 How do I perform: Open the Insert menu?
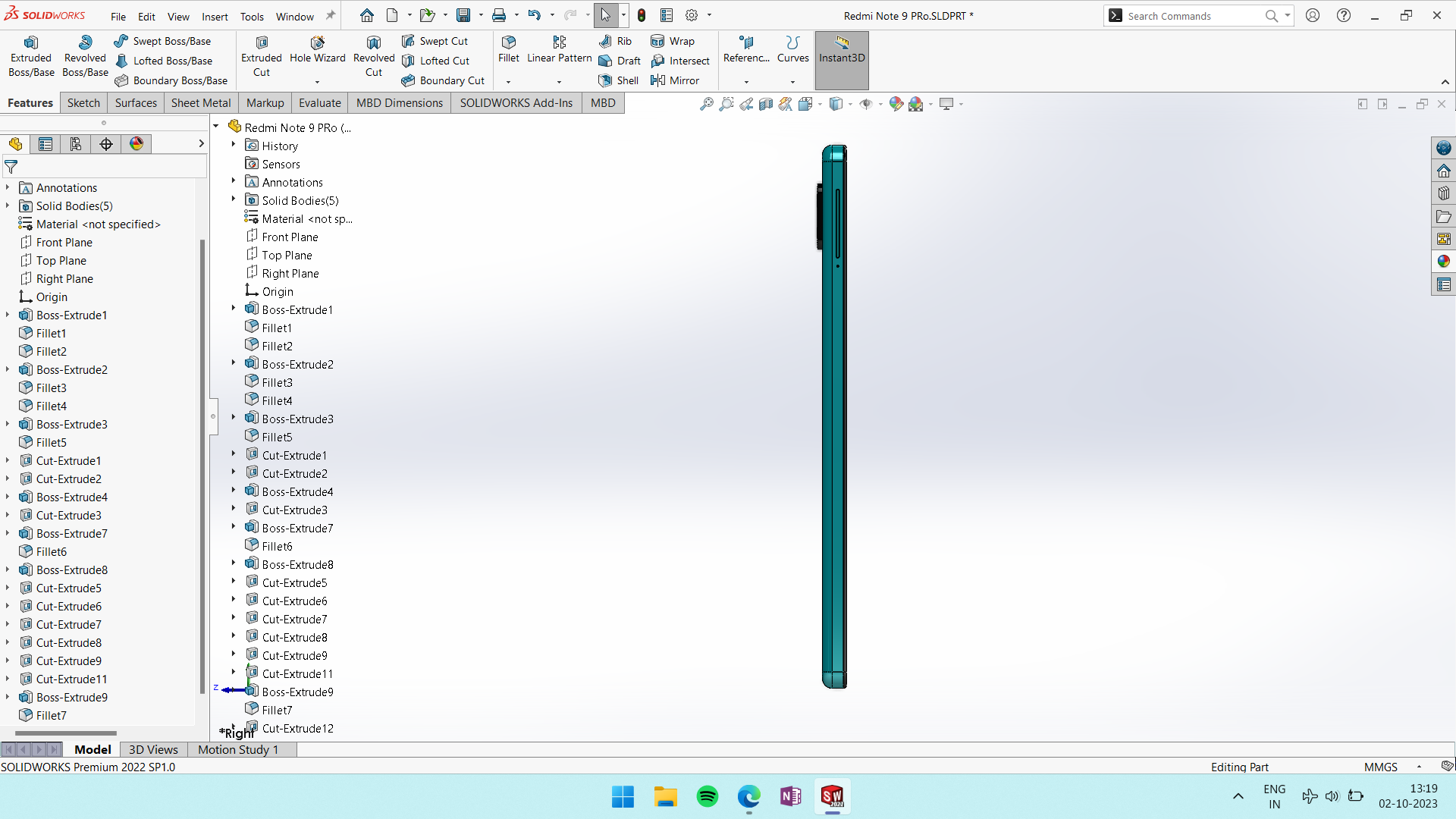(x=215, y=17)
